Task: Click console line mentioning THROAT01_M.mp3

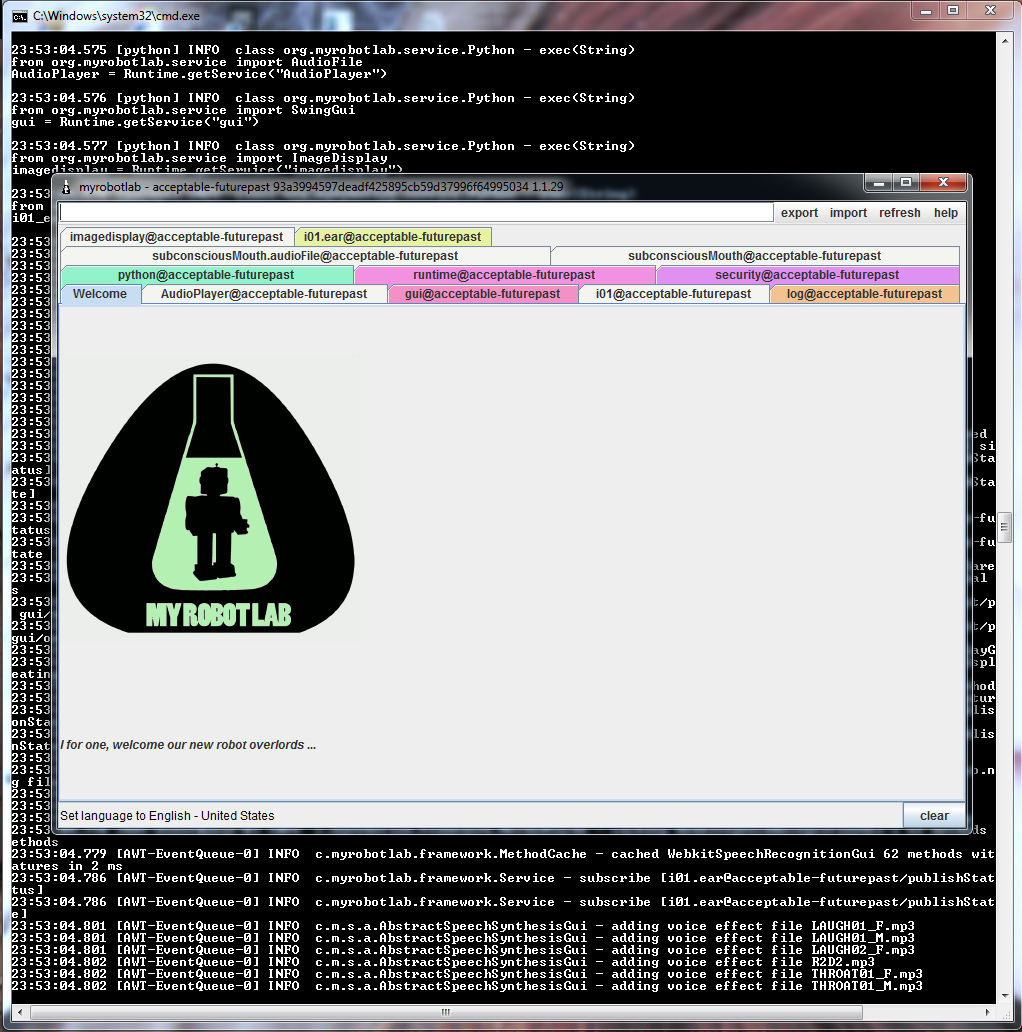Action: (x=467, y=986)
